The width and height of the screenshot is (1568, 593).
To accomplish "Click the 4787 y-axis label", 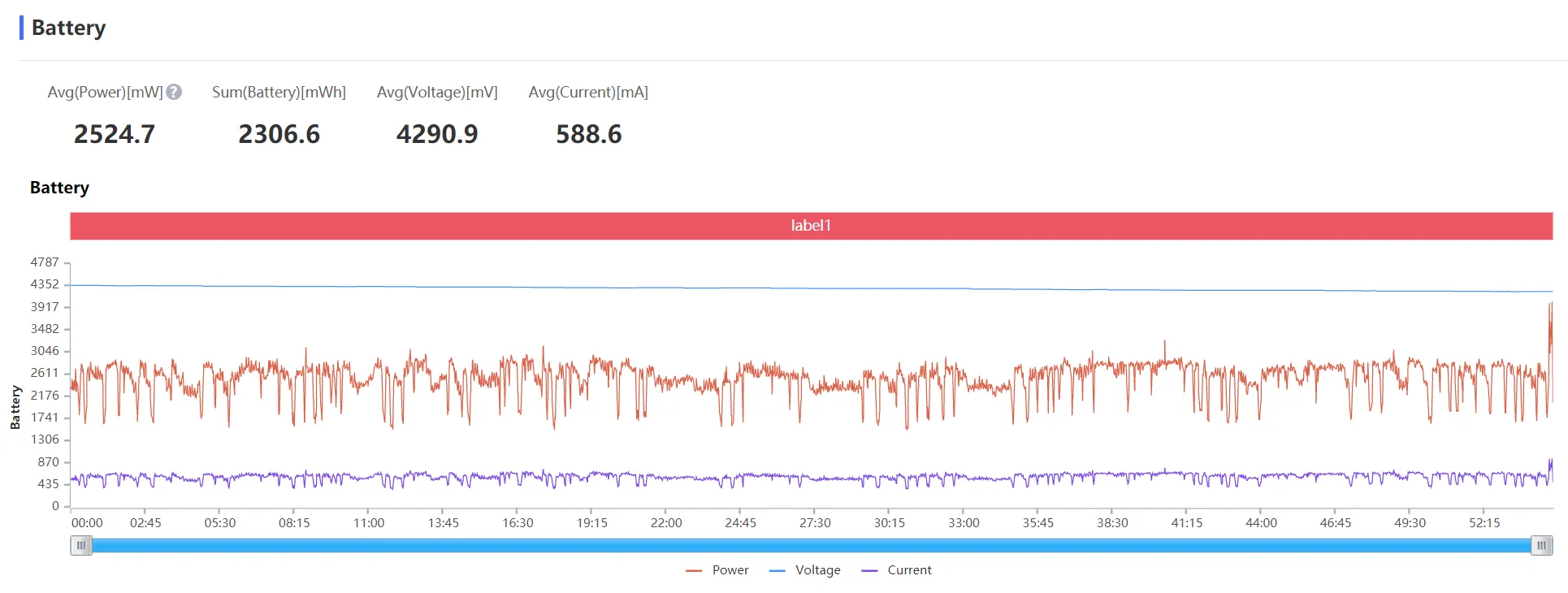I will 45,262.
